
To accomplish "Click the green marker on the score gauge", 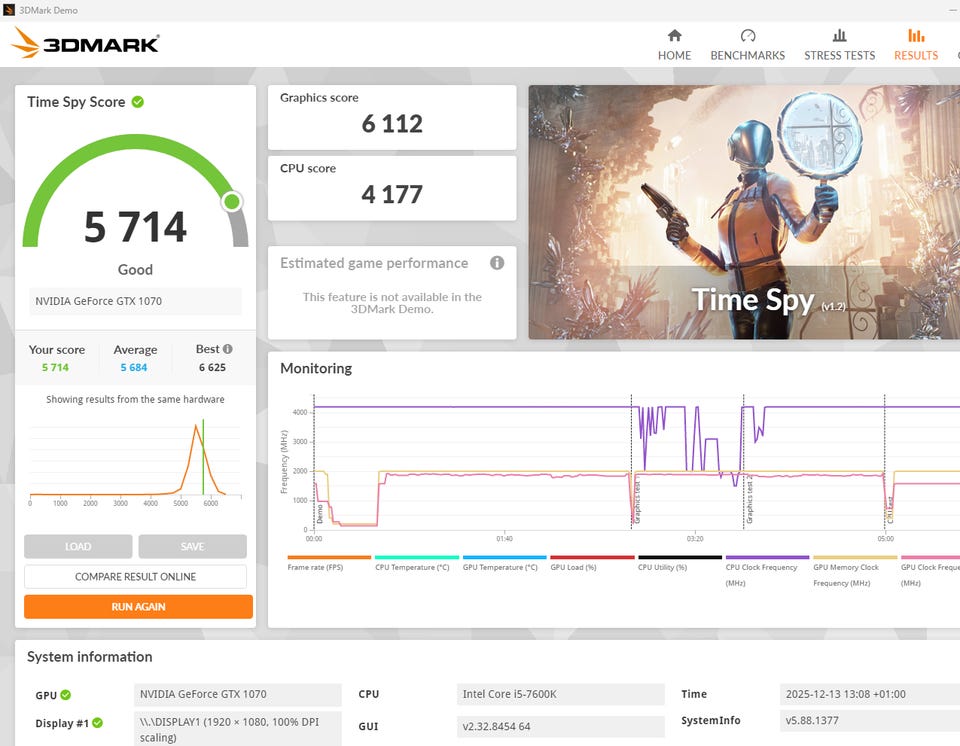I will 232,202.
